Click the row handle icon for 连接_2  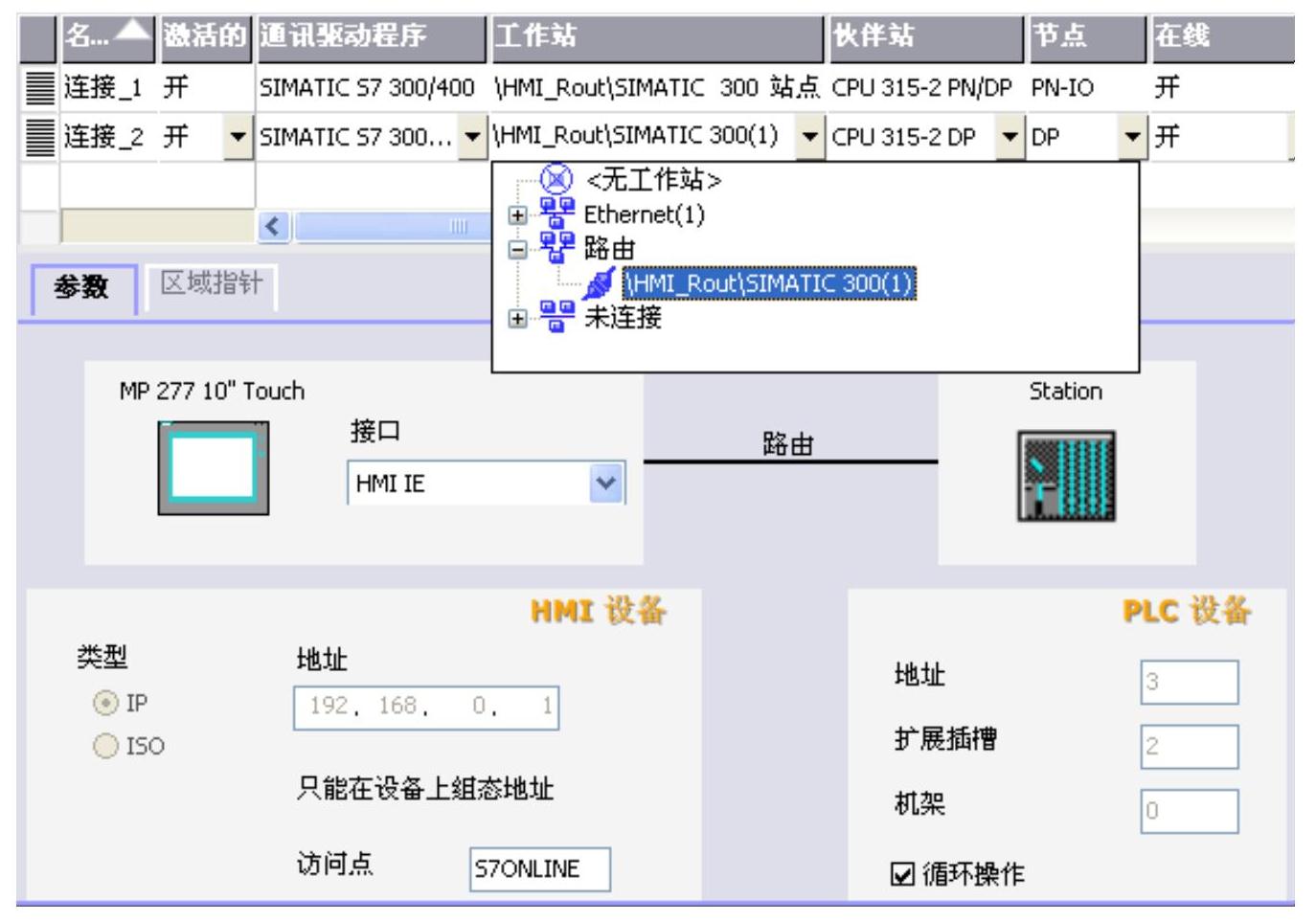[39, 137]
